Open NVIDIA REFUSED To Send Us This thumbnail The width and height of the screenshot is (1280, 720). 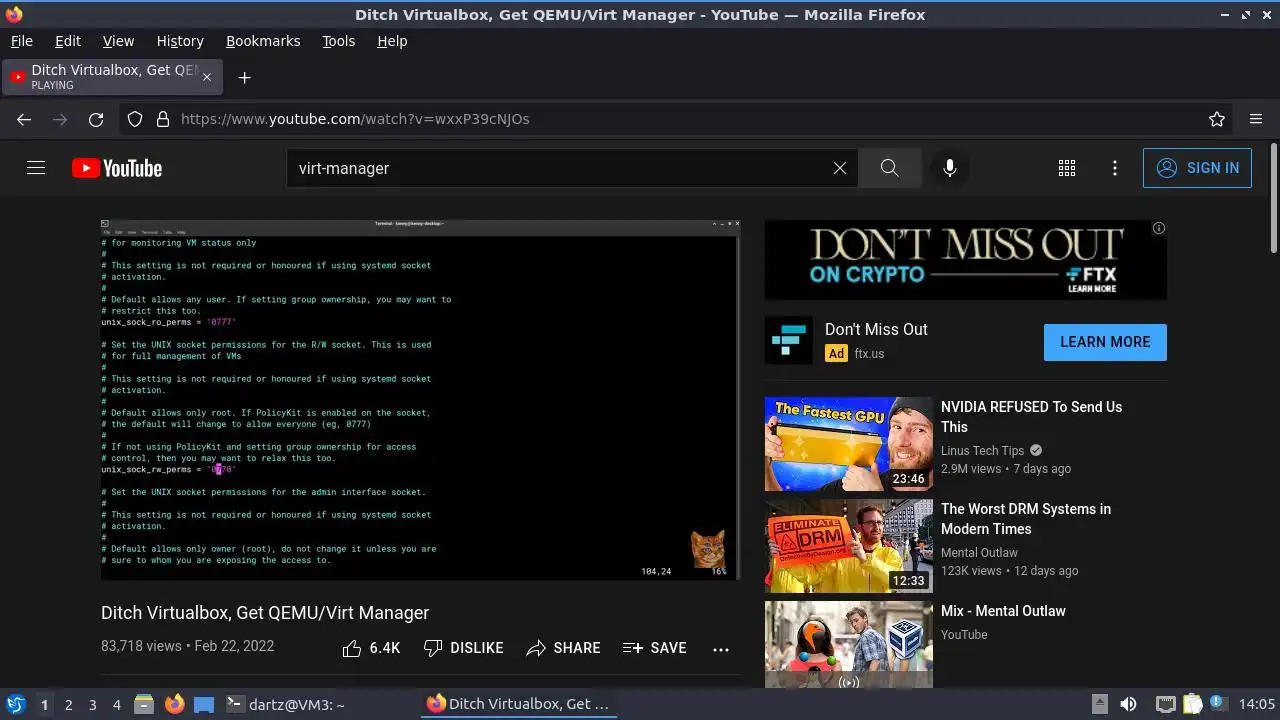[x=849, y=444]
